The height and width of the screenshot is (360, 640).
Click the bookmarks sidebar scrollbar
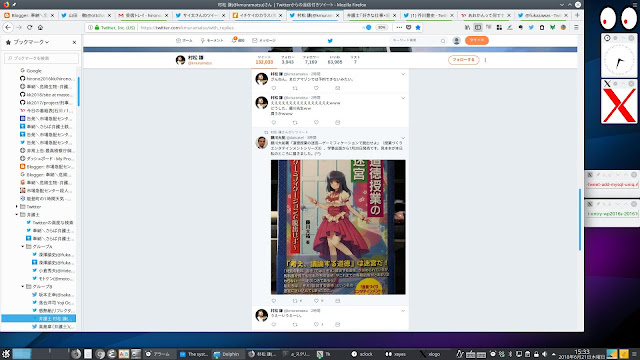(x=78, y=91)
